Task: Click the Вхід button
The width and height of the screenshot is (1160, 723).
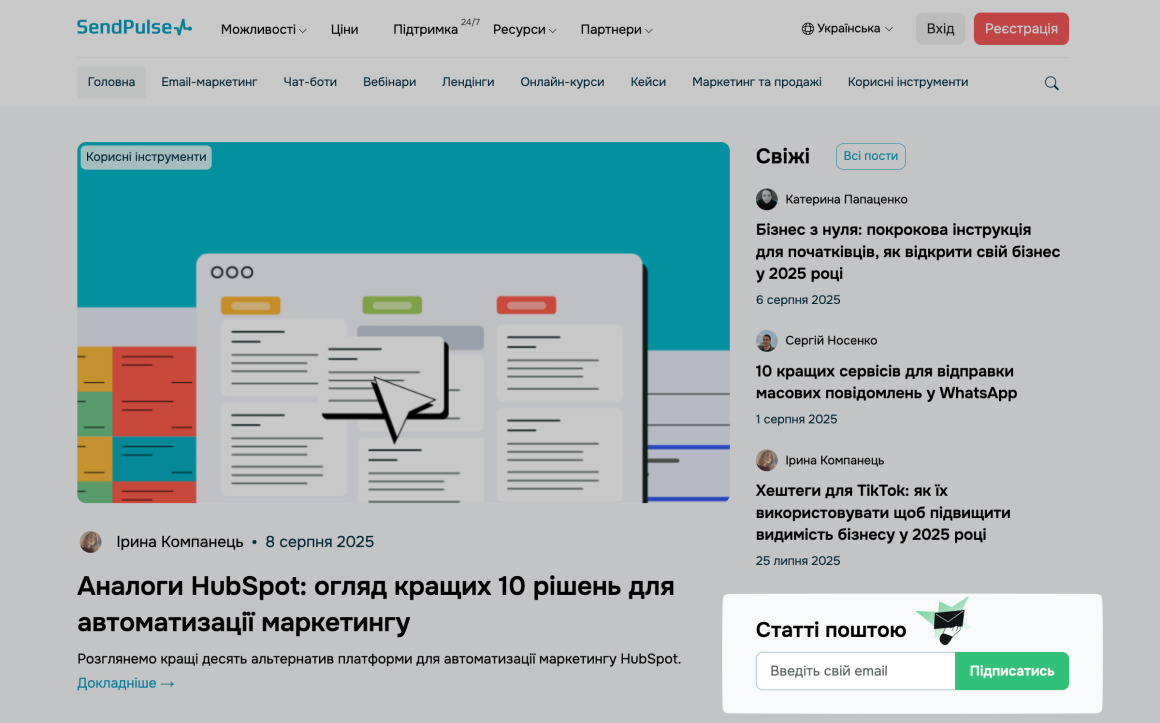Action: coord(940,29)
